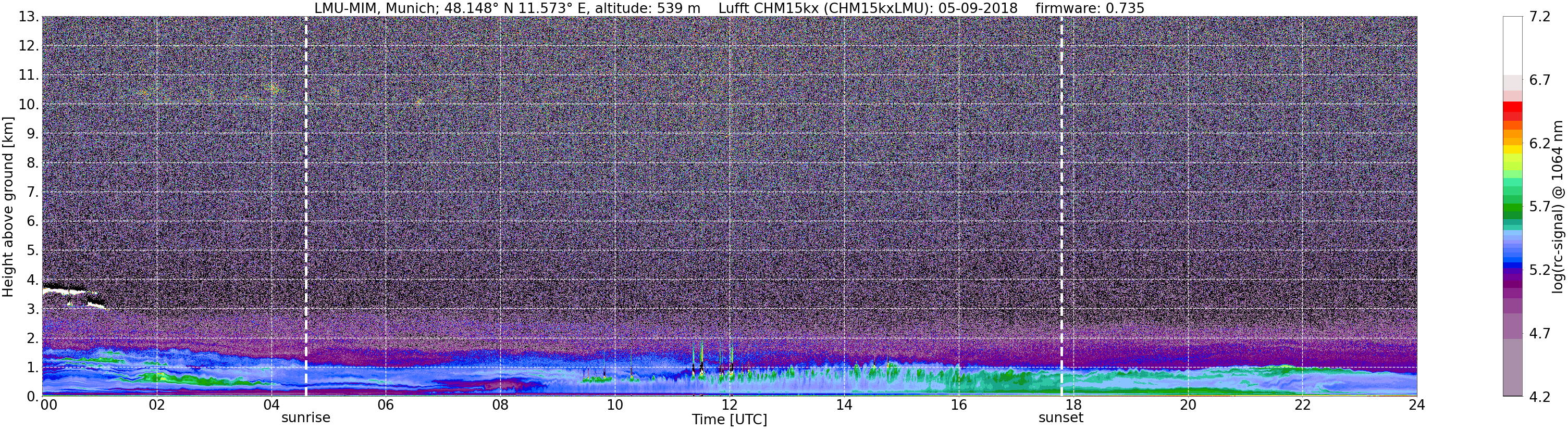Screen dimensions: 1568x430
Task: Click the height axis tick '5.'
Action: (33, 250)
